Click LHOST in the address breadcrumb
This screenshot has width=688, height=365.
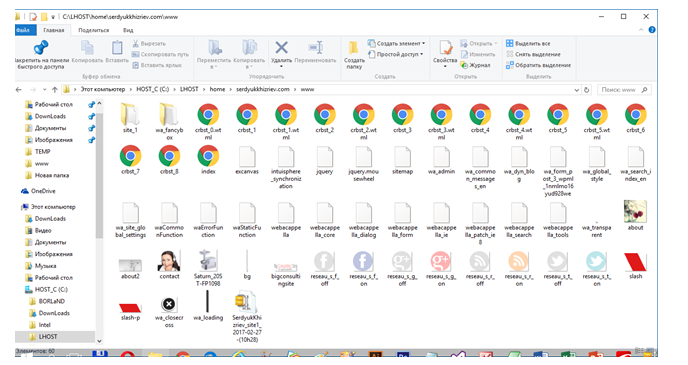189,89
